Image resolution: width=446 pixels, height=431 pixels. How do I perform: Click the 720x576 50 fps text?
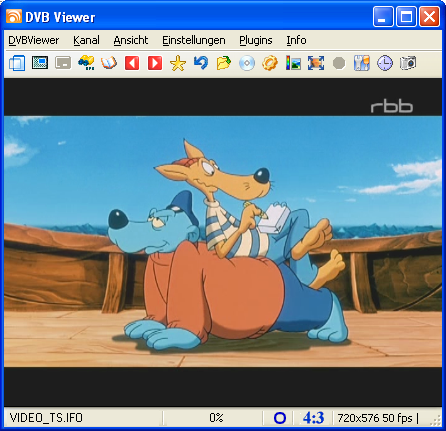(375, 418)
